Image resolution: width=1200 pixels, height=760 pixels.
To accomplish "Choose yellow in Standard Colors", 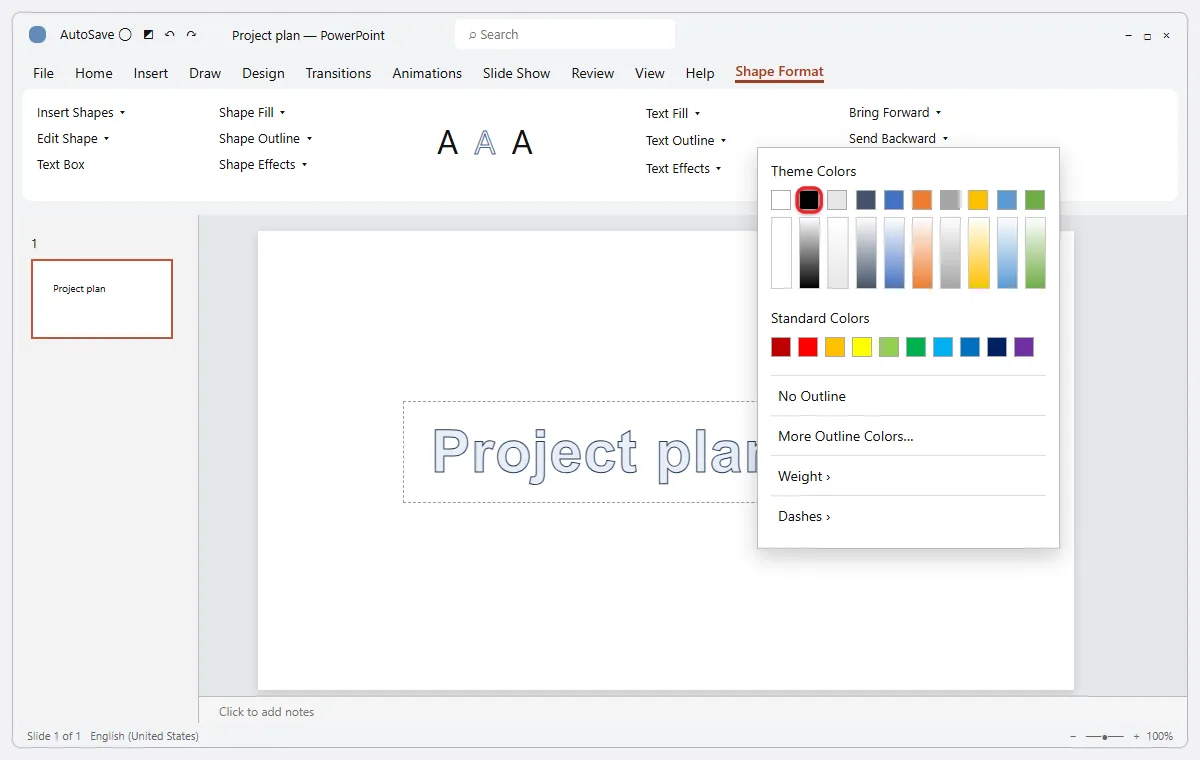I will point(862,347).
